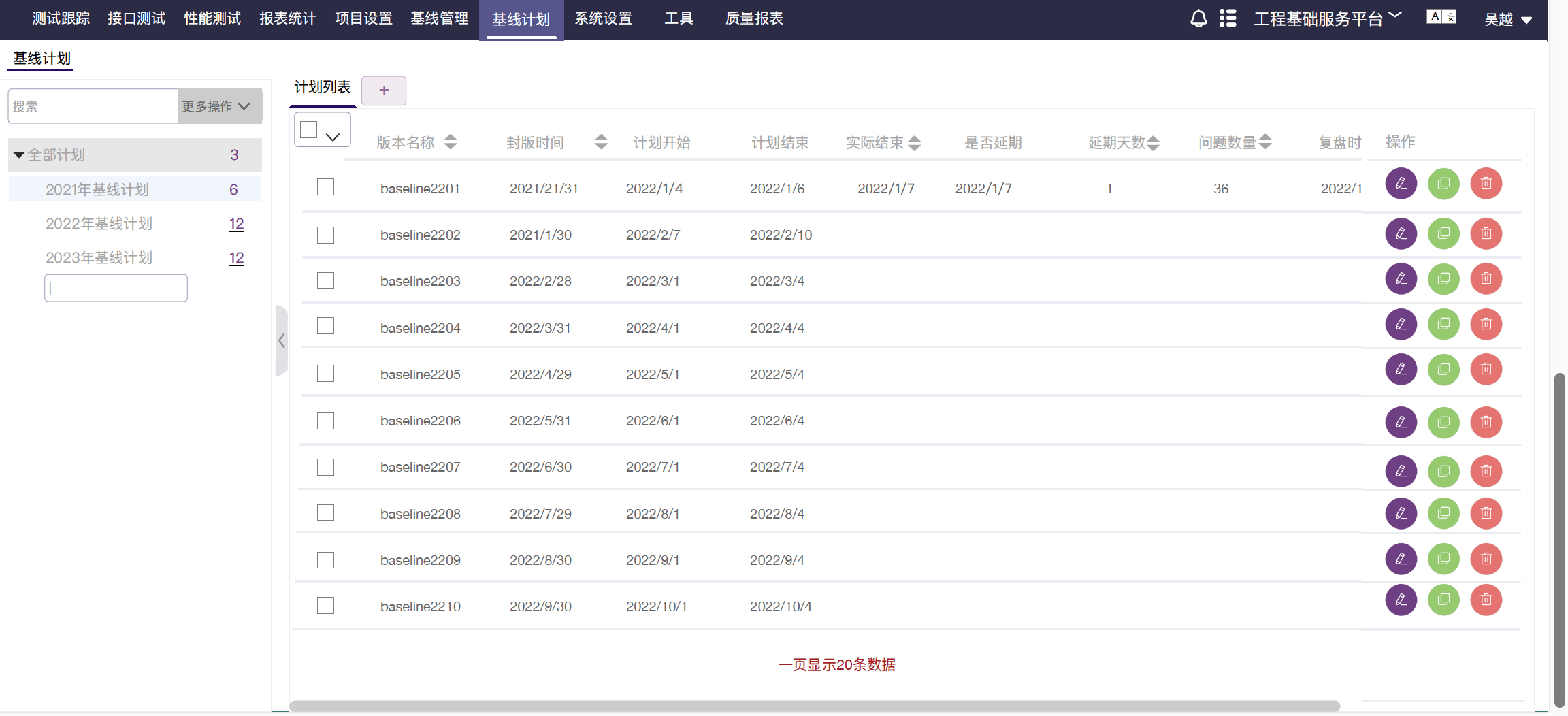Open the 12 count link for 2022年基线计划
The width and height of the screenshot is (1568, 716).
click(x=236, y=224)
